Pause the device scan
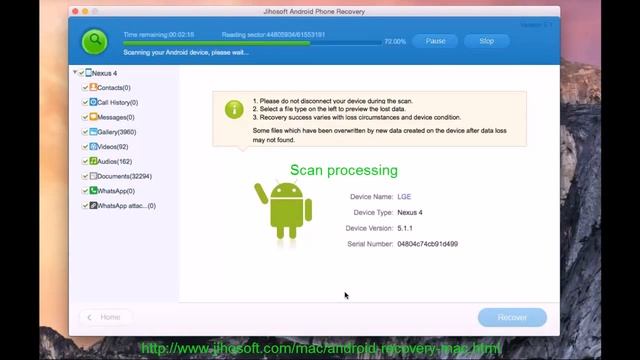Image resolution: width=640 pixels, height=360 pixels. tap(435, 41)
